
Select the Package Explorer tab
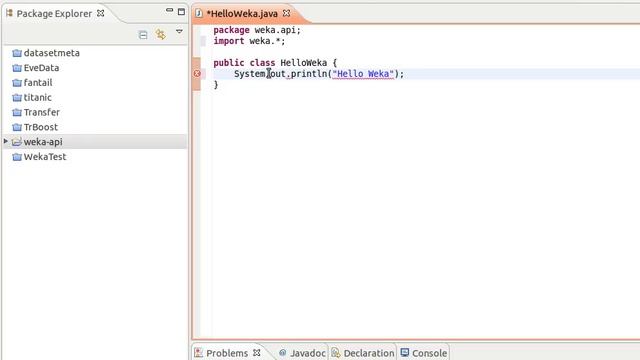click(54, 13)
